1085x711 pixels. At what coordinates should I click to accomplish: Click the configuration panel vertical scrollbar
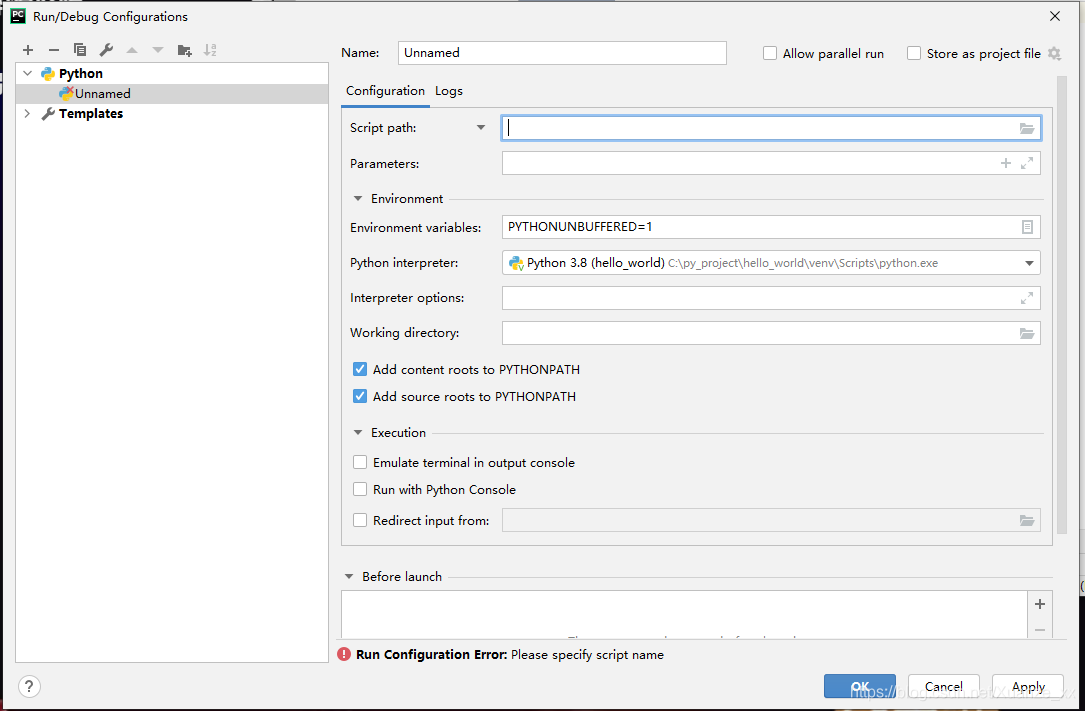point(1062,304)
